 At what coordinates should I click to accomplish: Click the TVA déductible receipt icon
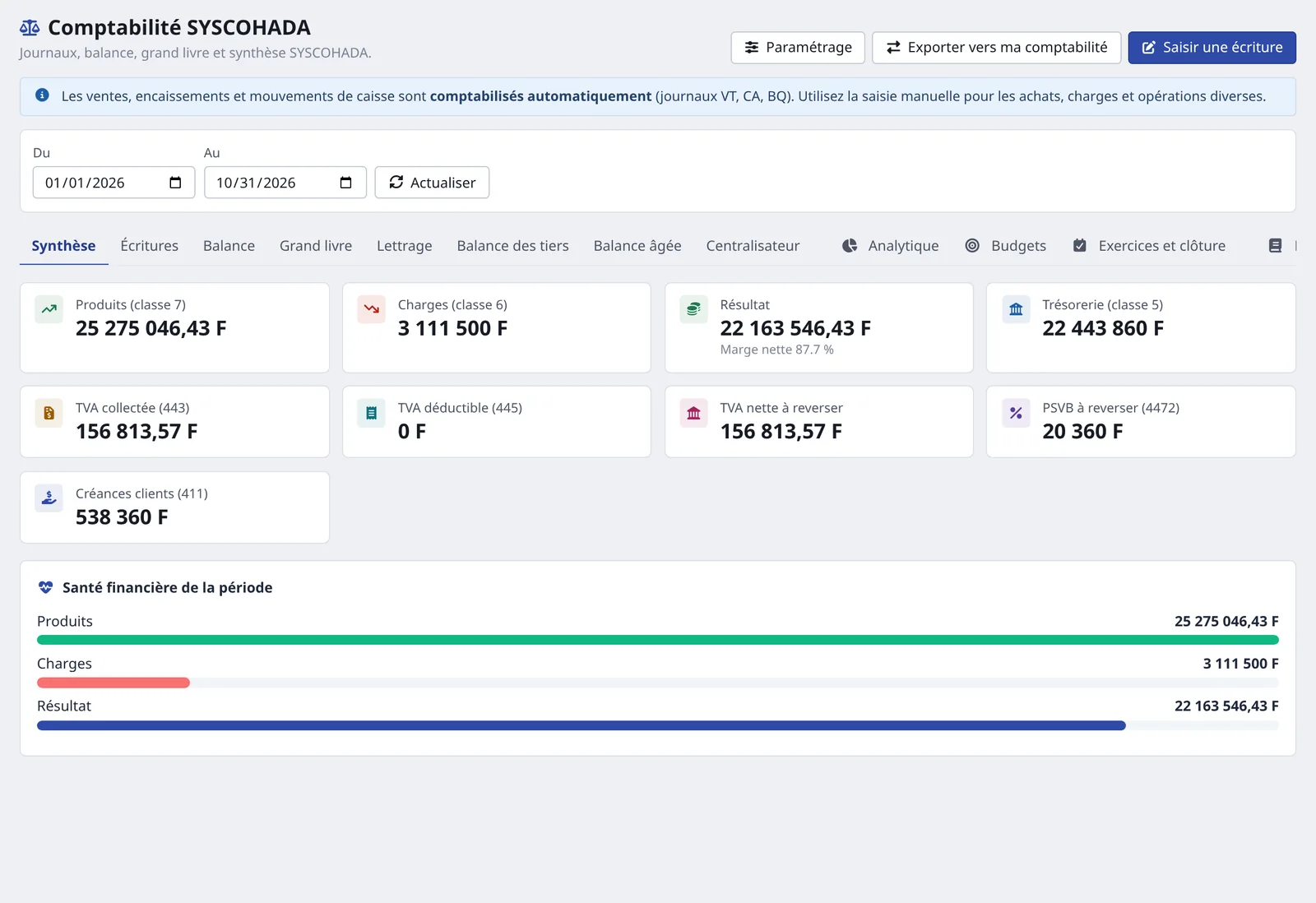(372, 413)
